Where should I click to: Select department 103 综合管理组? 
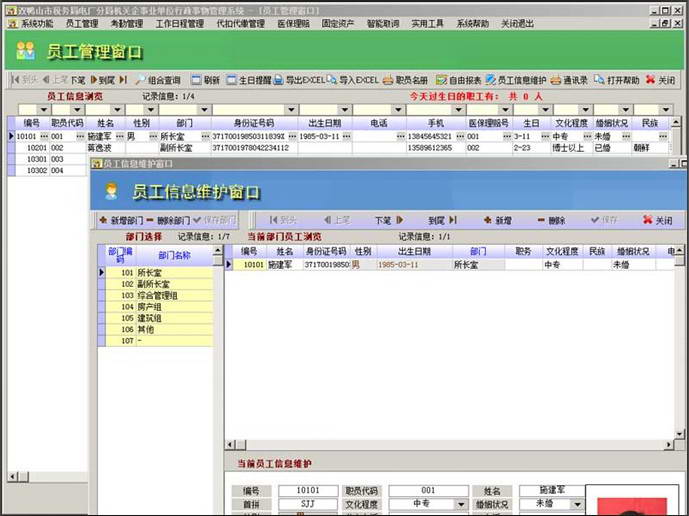click(157, 296)
